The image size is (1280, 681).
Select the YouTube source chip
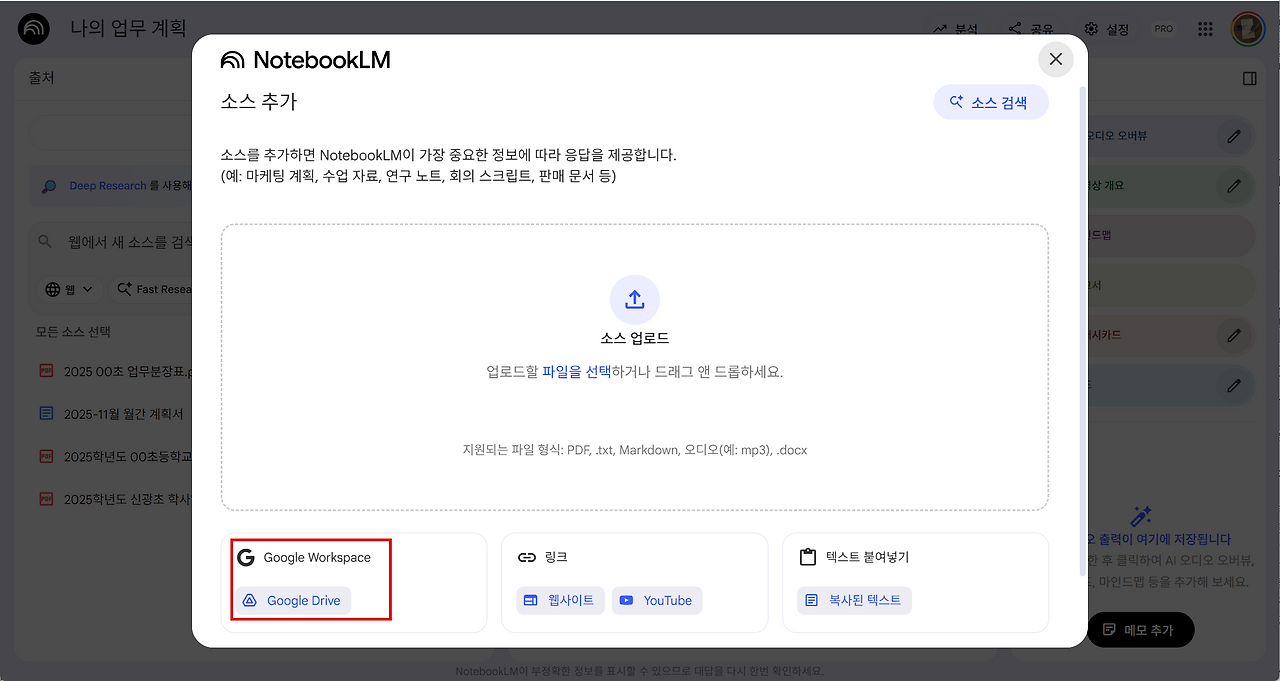point(657,601)
